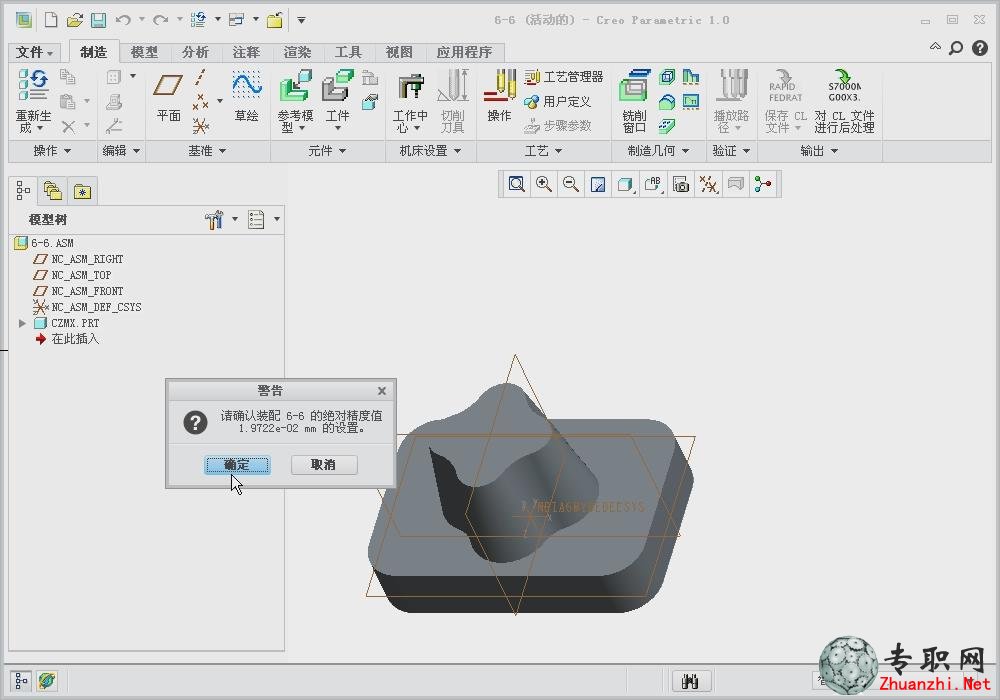Switch to the 应用程序 (Applications) tab
The height and width of the screenshot is (700, 1000).
[x=464, y=52]
